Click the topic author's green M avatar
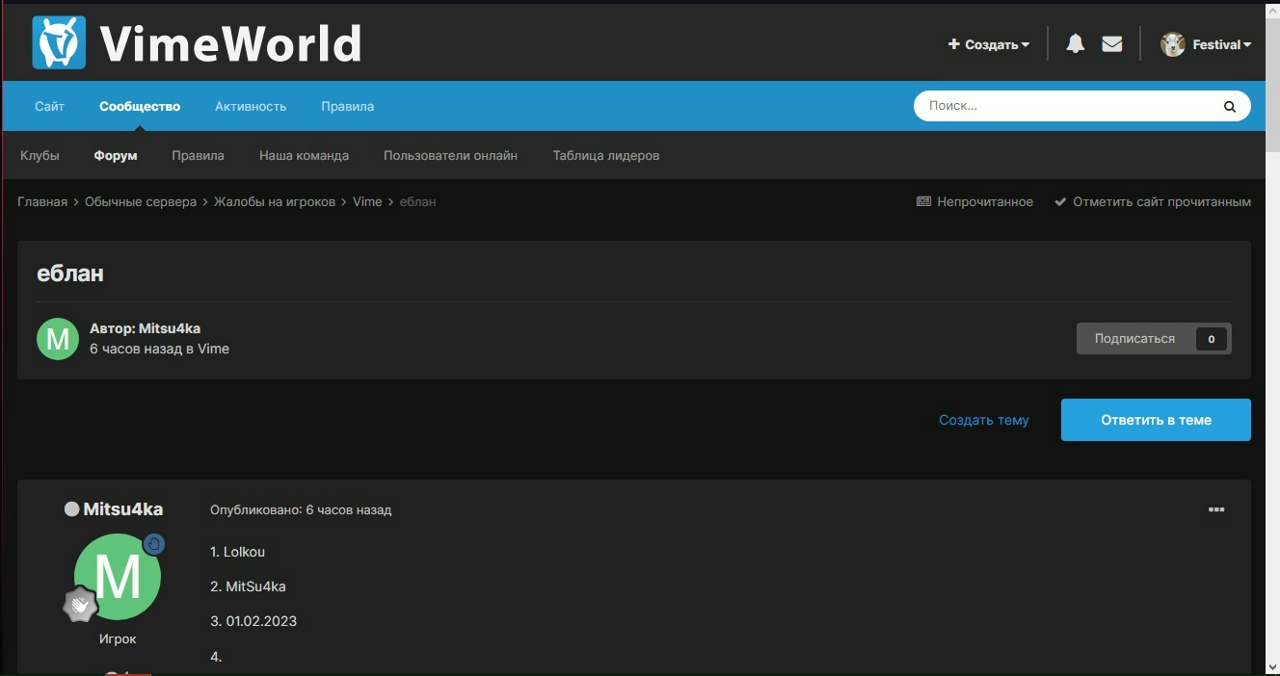Image resolution: width=1280 pixels, height=676 pixels. pyautogui.click(x=58, y=339)
